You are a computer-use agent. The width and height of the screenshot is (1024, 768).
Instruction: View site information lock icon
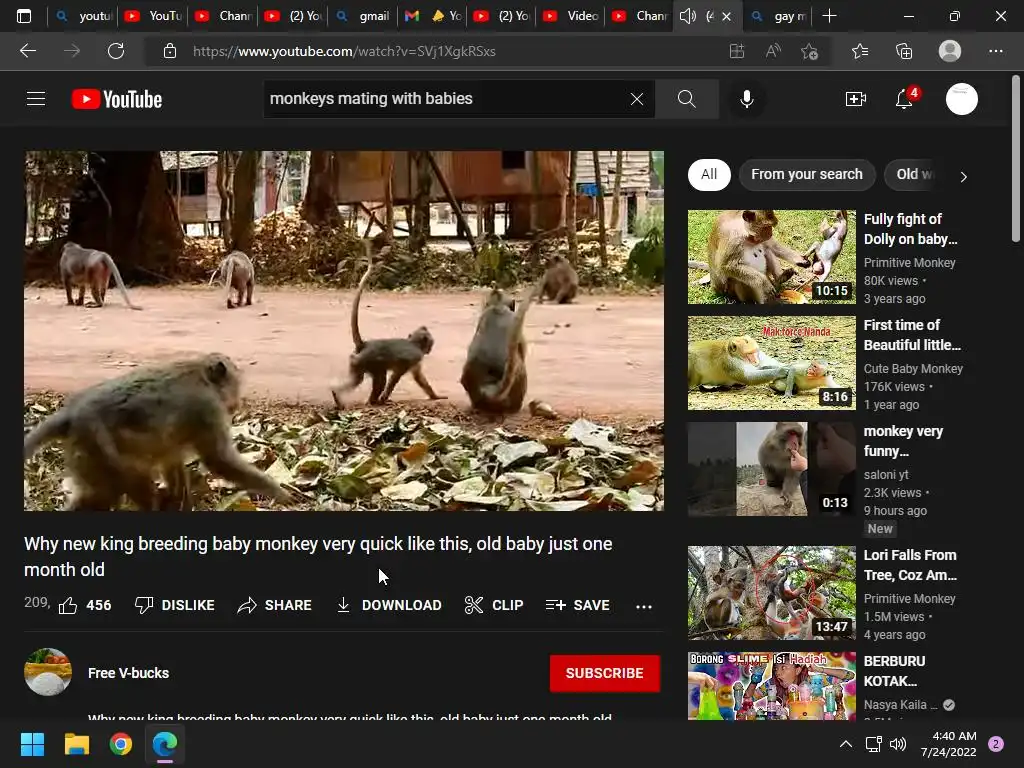tap(170, 51)
